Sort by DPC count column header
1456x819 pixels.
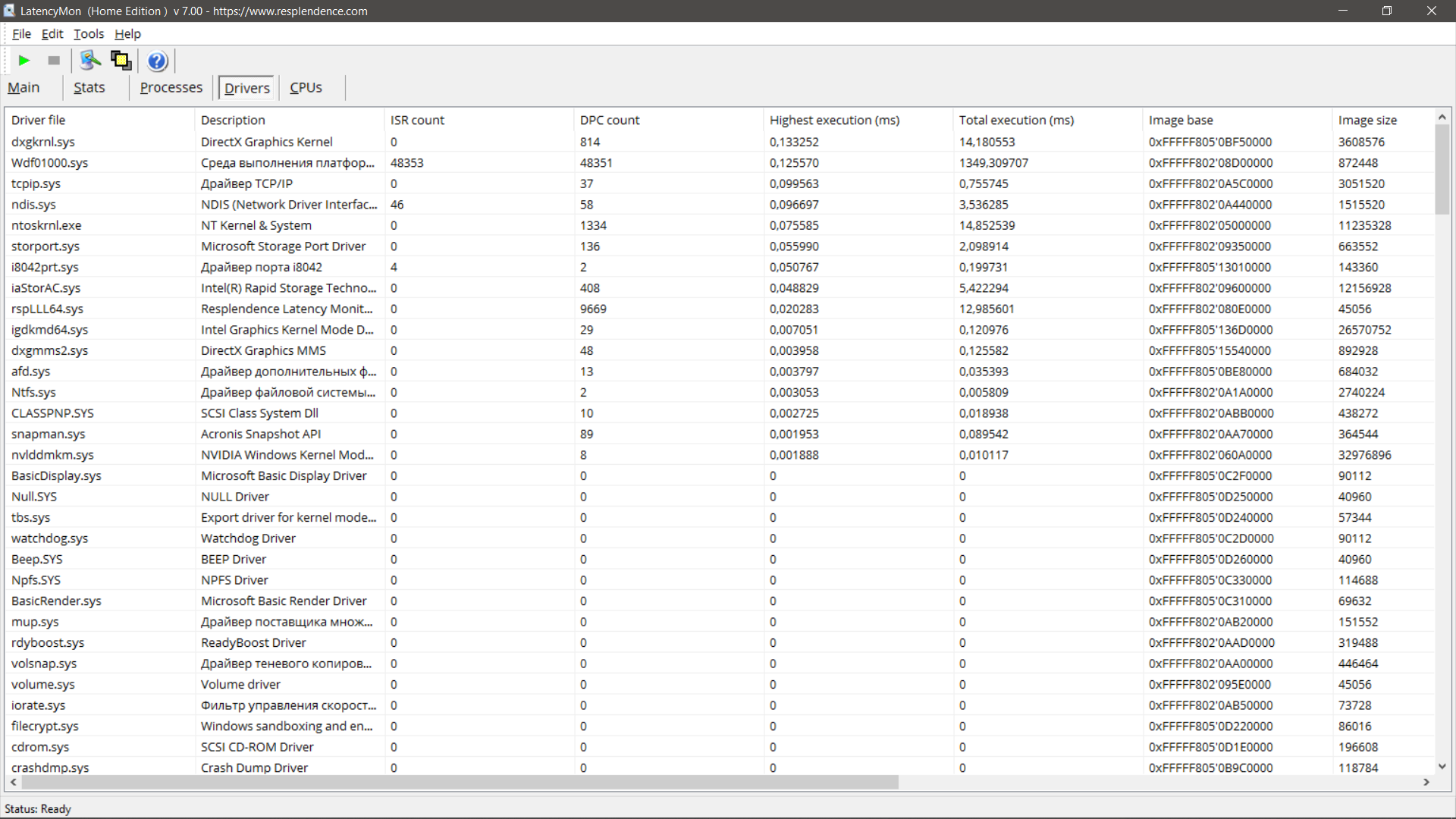(610, 120)
